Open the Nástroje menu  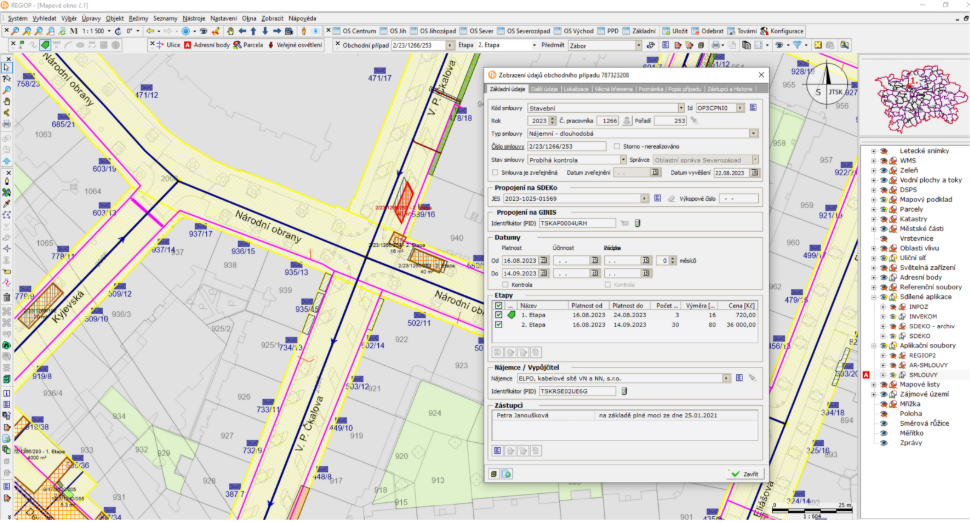pyautogui.click(x=194, y=18)
